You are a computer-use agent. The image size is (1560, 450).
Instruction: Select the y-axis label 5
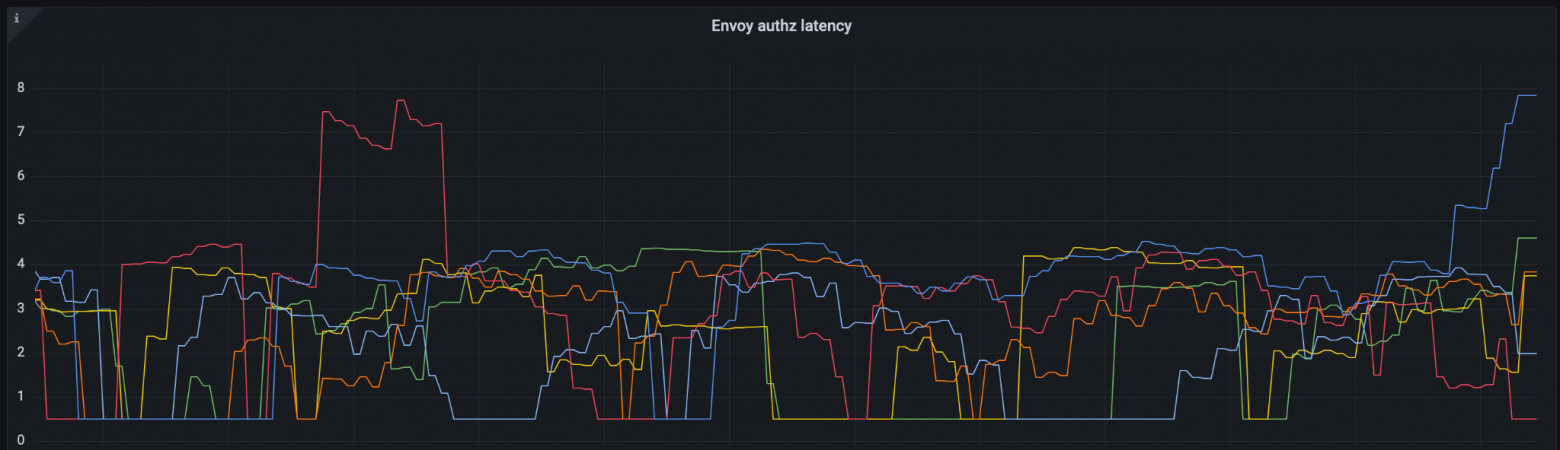[x=20, y=220]
